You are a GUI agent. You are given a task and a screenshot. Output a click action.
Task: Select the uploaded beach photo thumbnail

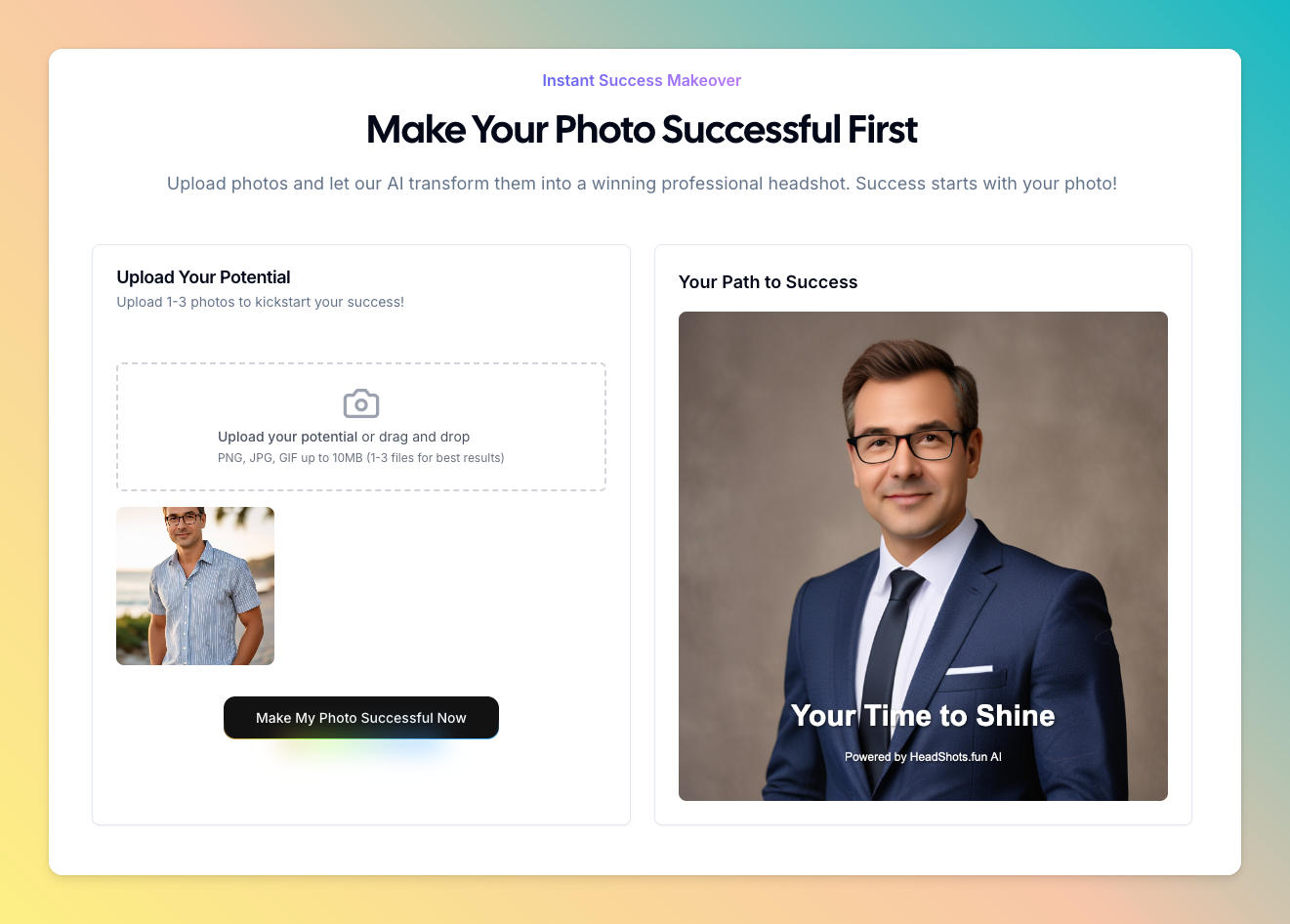[195, 586]
